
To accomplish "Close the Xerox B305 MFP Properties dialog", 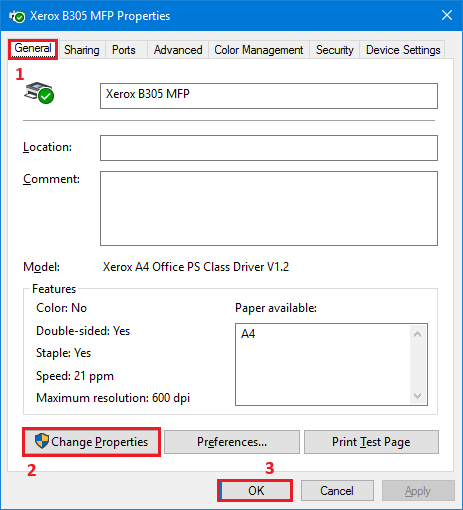I will click(x=447, y=15).
